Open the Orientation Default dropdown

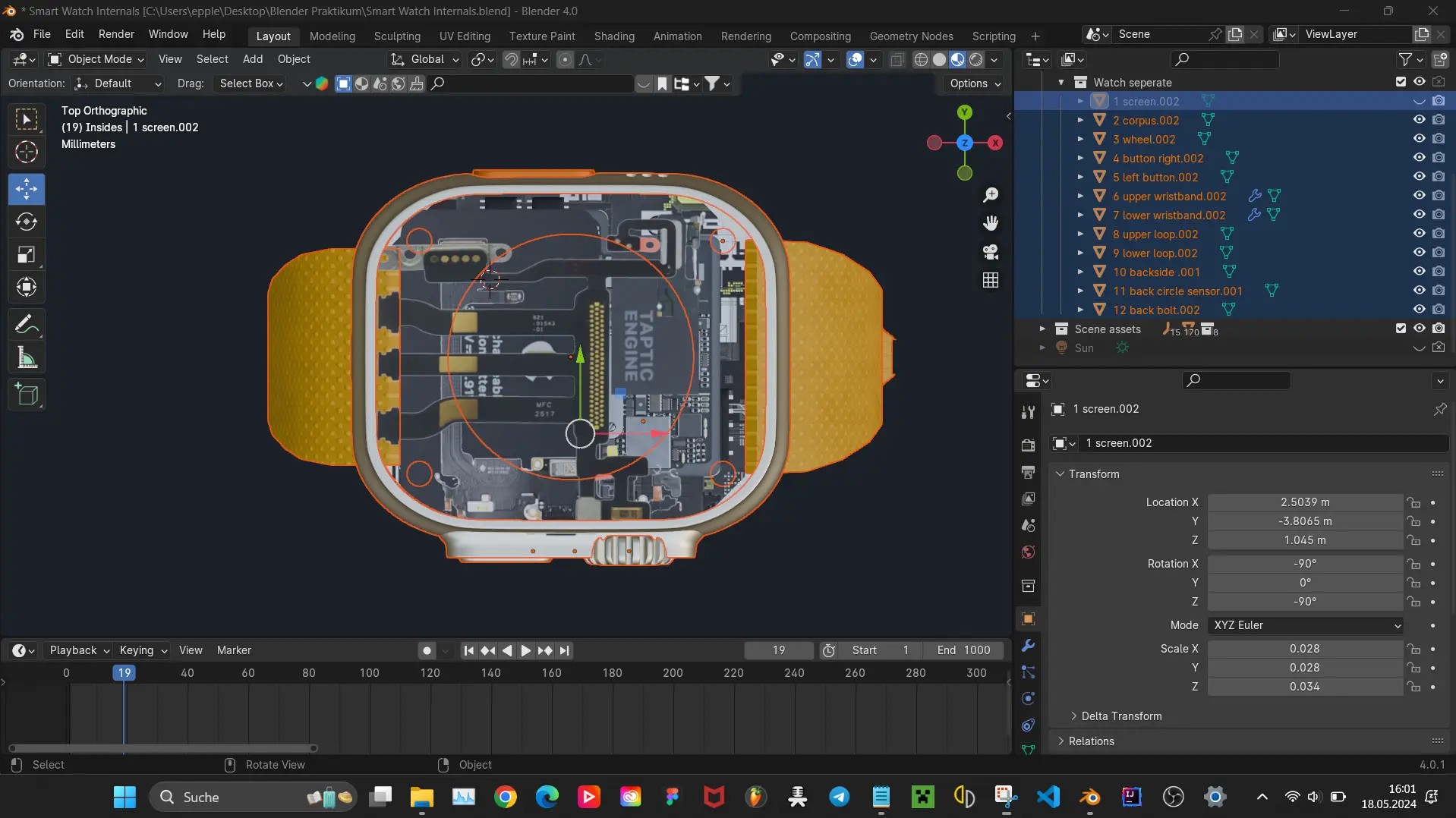(x=119, y=83)
